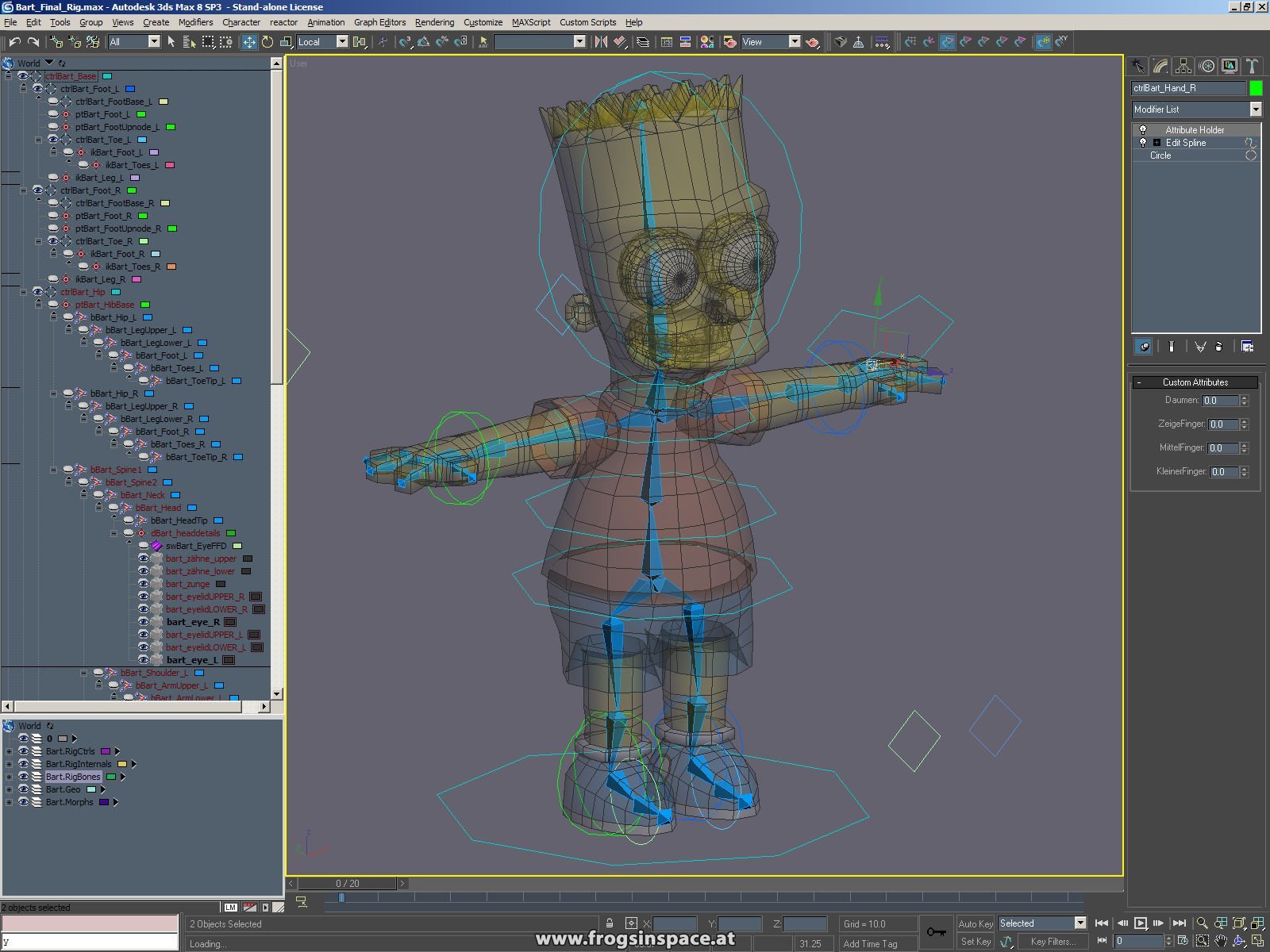Screen dimensions: 1270x952
Task: Hide the Bart.Morphs layer
Action: pos(24,802)
